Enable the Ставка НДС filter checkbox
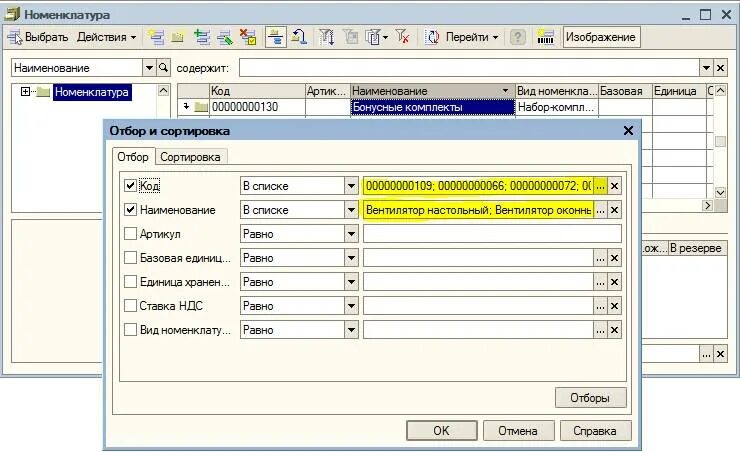This screenshot has width=740, height=452. pyautogui.click(x=130, y=306)
